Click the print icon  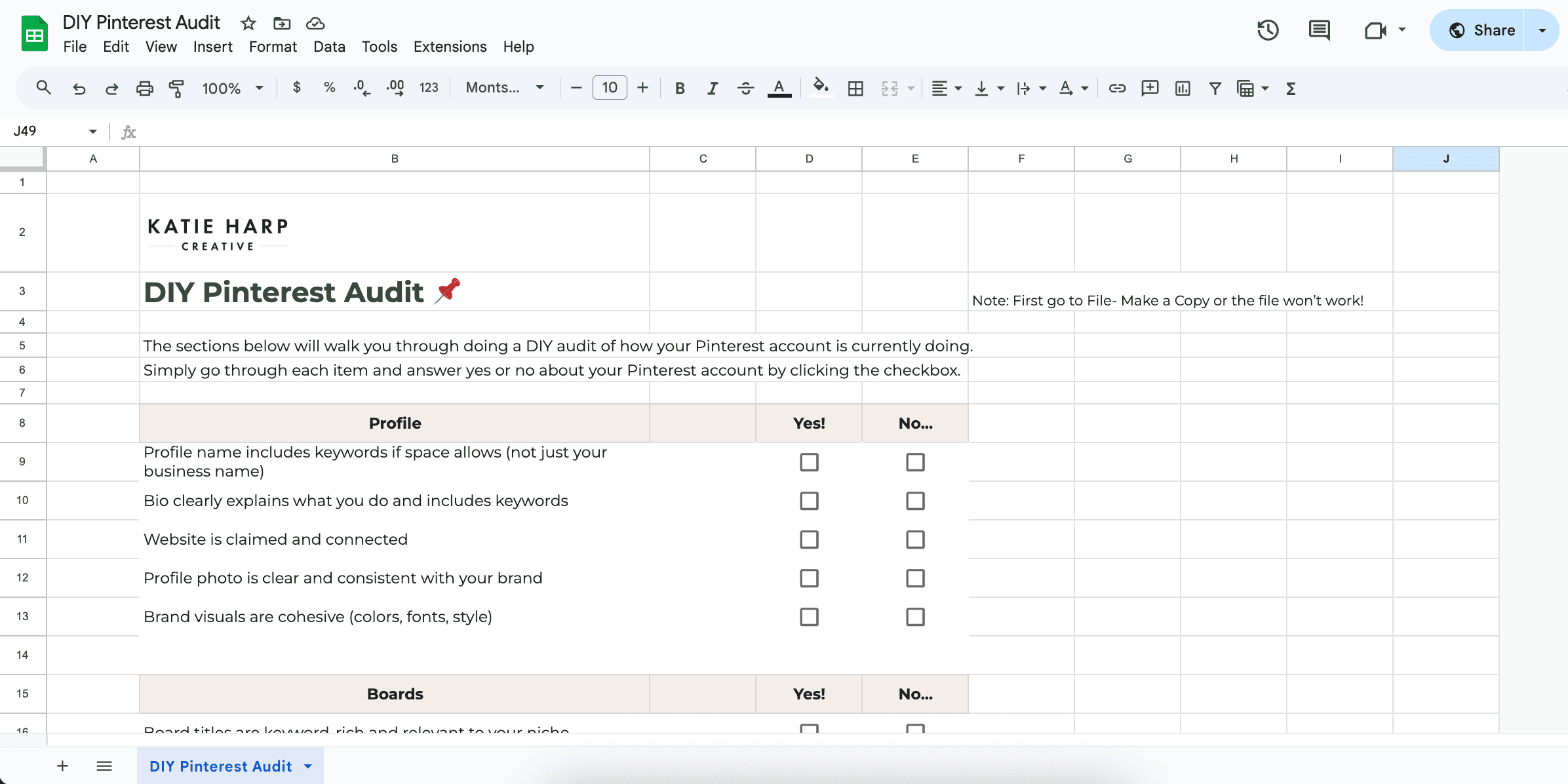point(144,88)
